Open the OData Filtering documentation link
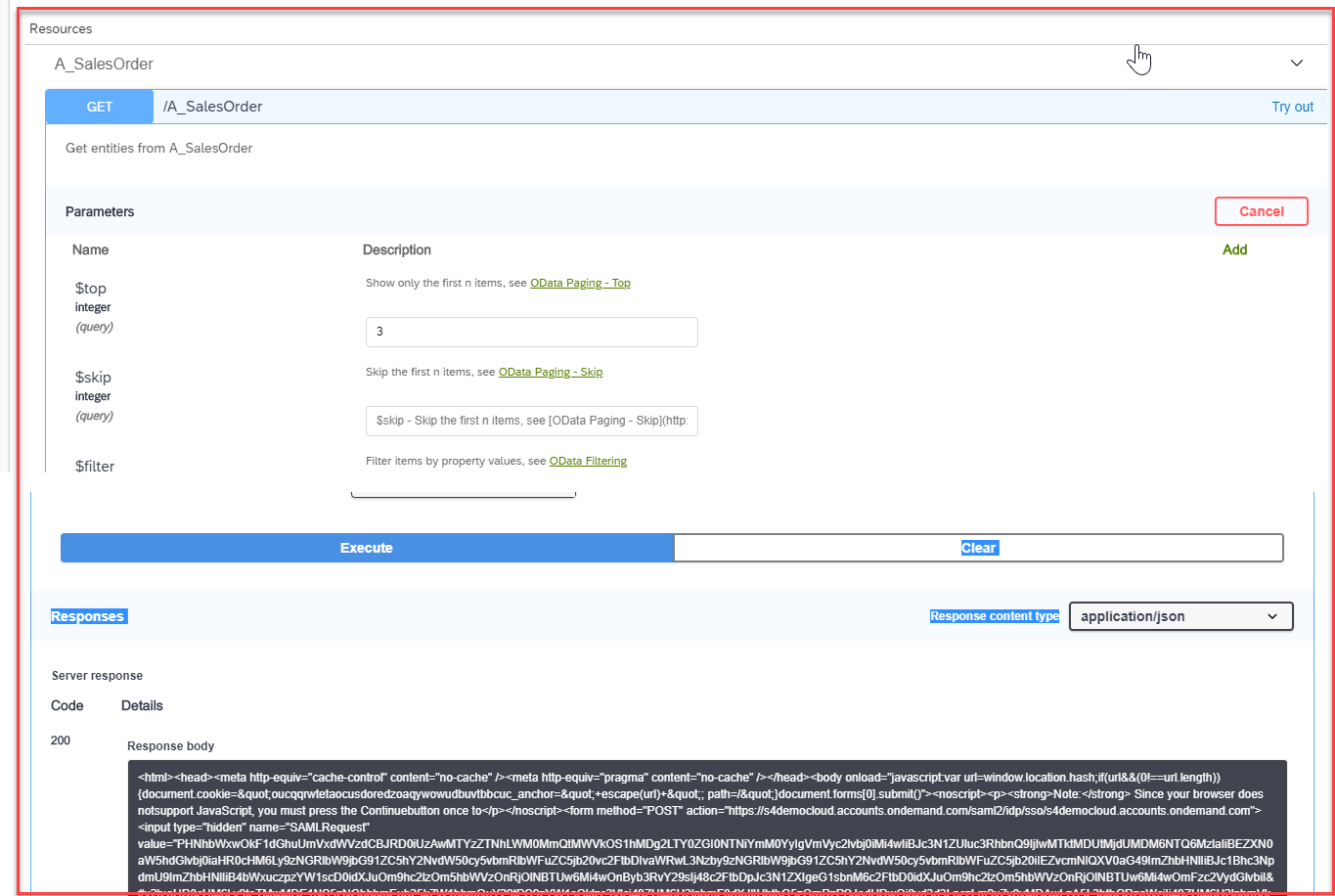The width and height of the screenshot is (1335, 896). click(x=588, y=460)
